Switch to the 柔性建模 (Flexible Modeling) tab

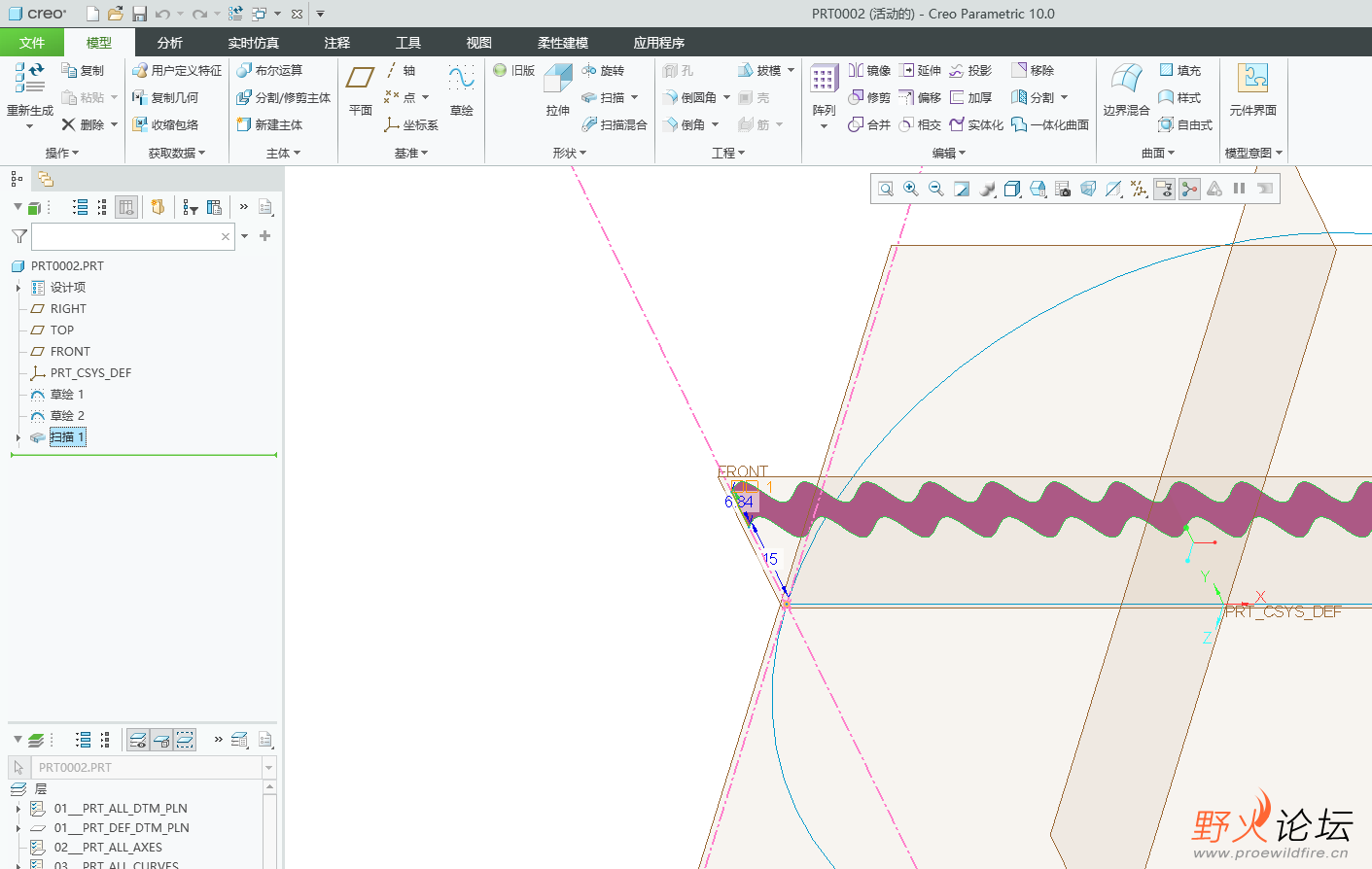click(563, 43)
